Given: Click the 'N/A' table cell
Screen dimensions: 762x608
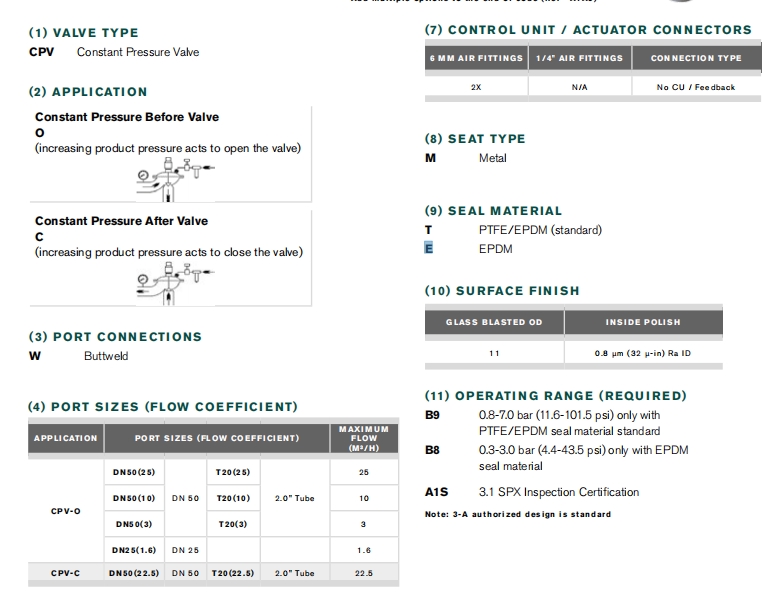Looking at the screenshot, I should point(580,87).
